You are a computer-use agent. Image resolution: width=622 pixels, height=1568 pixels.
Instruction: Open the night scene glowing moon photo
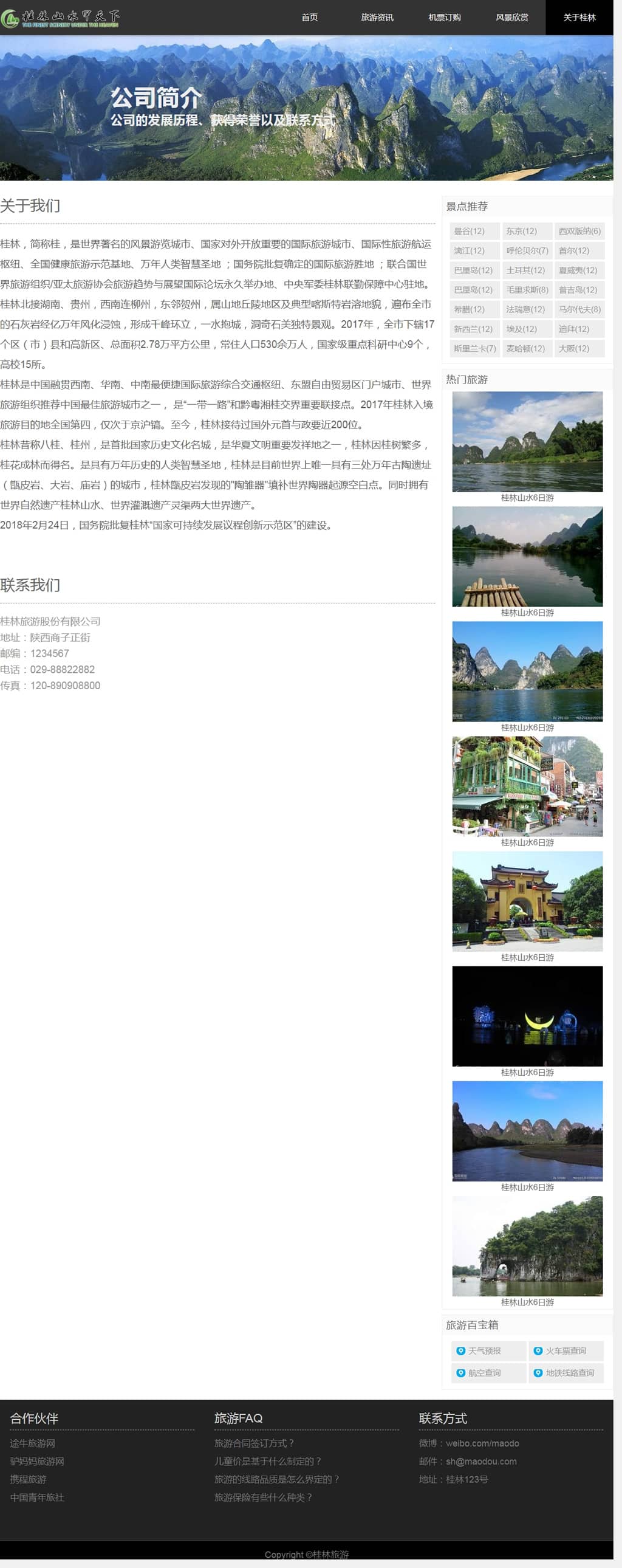click(527, 1016)
